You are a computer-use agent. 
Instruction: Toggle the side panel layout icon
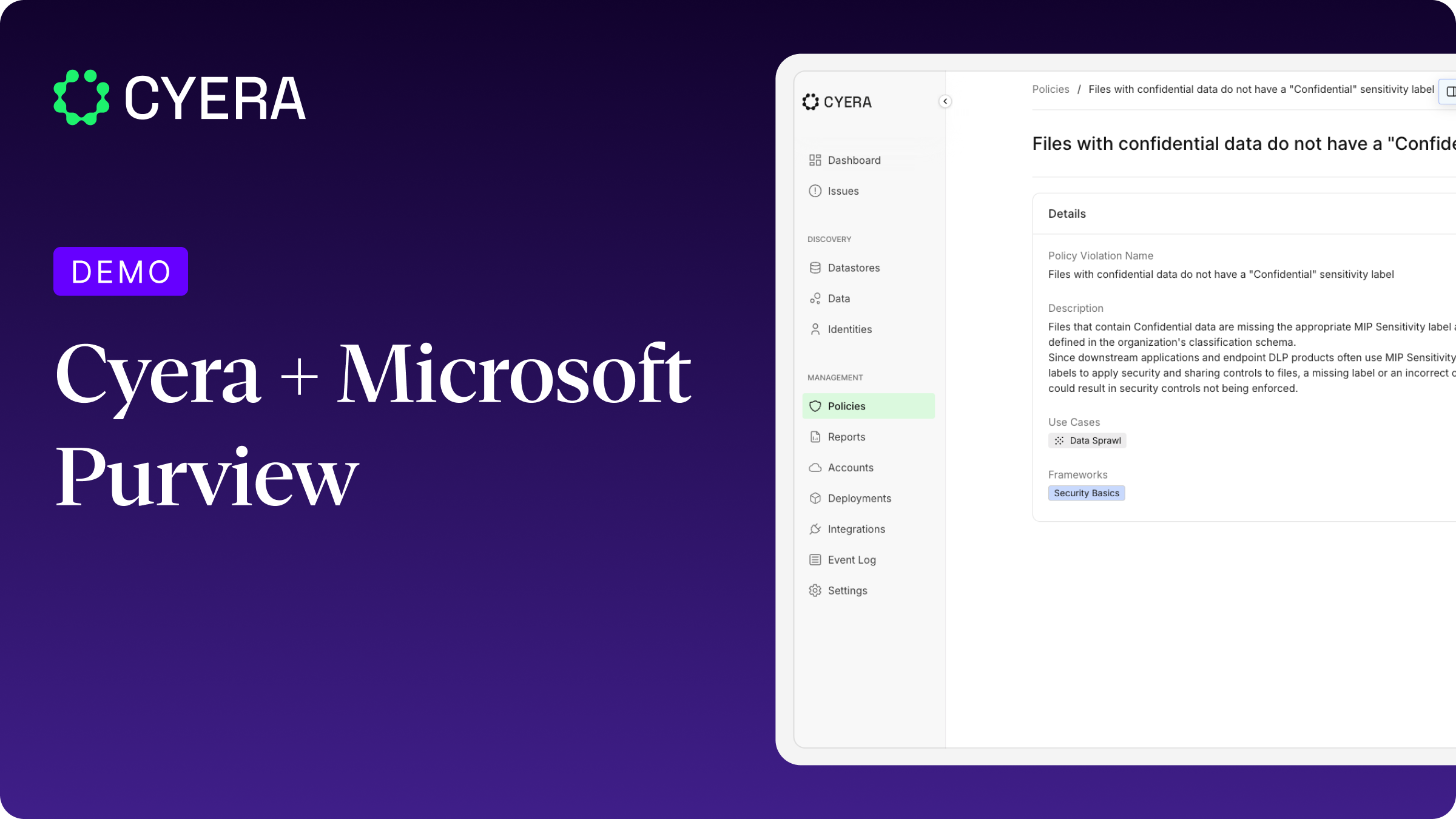[1451, 92]
